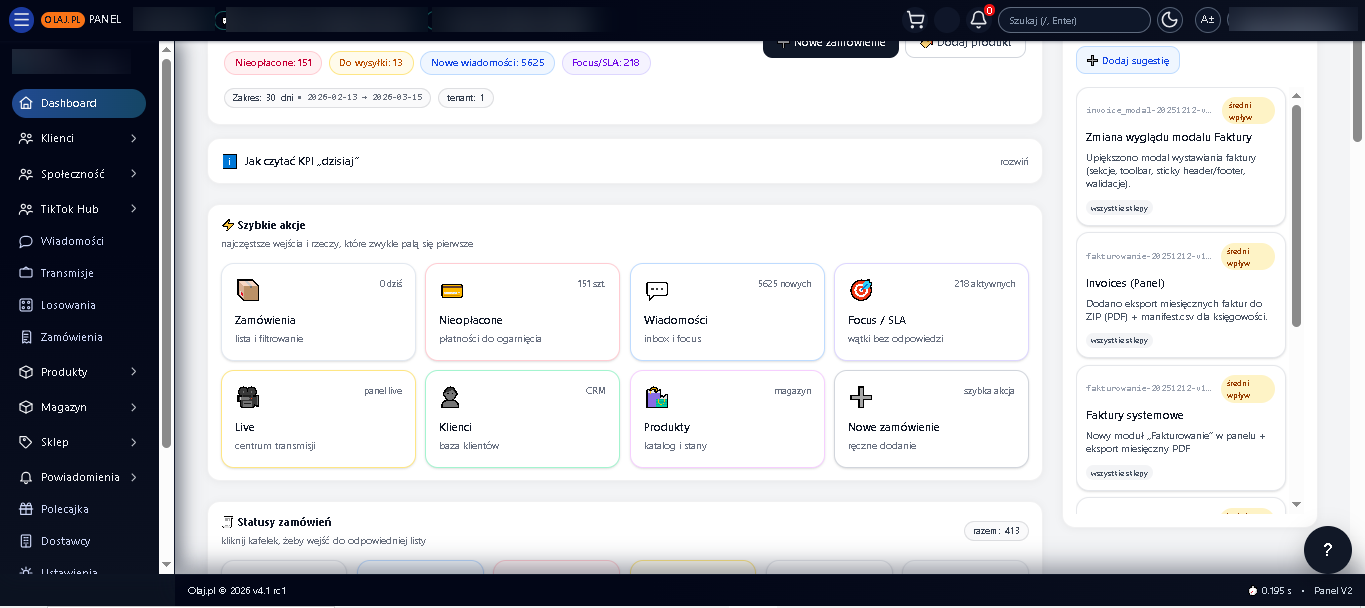The image size is (1365, 608).
Task: Click the Szukaj search input field
Action: 1074,20
